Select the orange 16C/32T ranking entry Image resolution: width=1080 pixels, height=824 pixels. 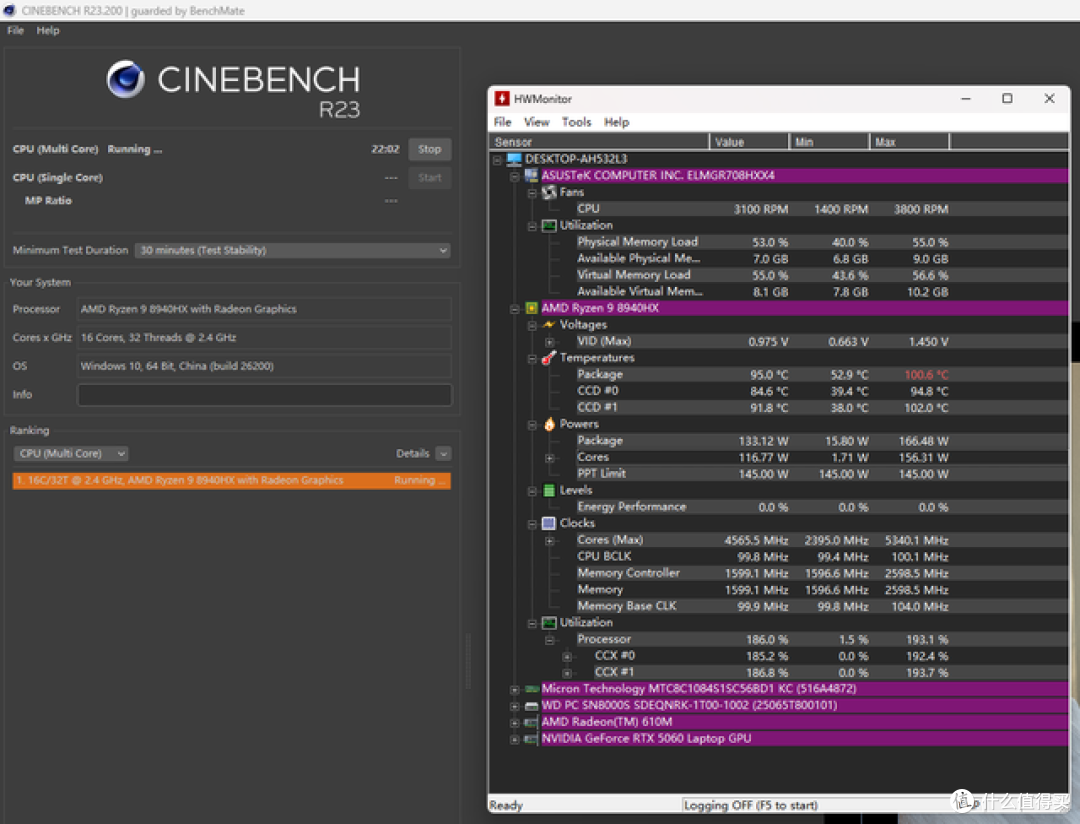tap(231, 480)
